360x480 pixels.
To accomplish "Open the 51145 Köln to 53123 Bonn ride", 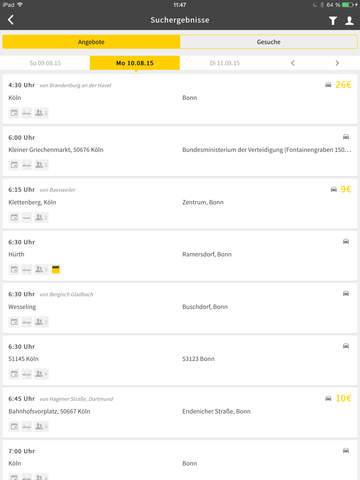I will pos(180,361).
